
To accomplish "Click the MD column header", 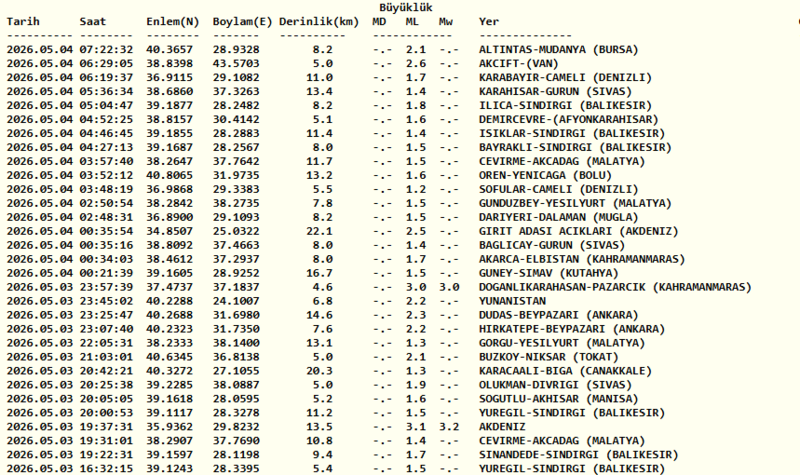I will click(379, 22).
